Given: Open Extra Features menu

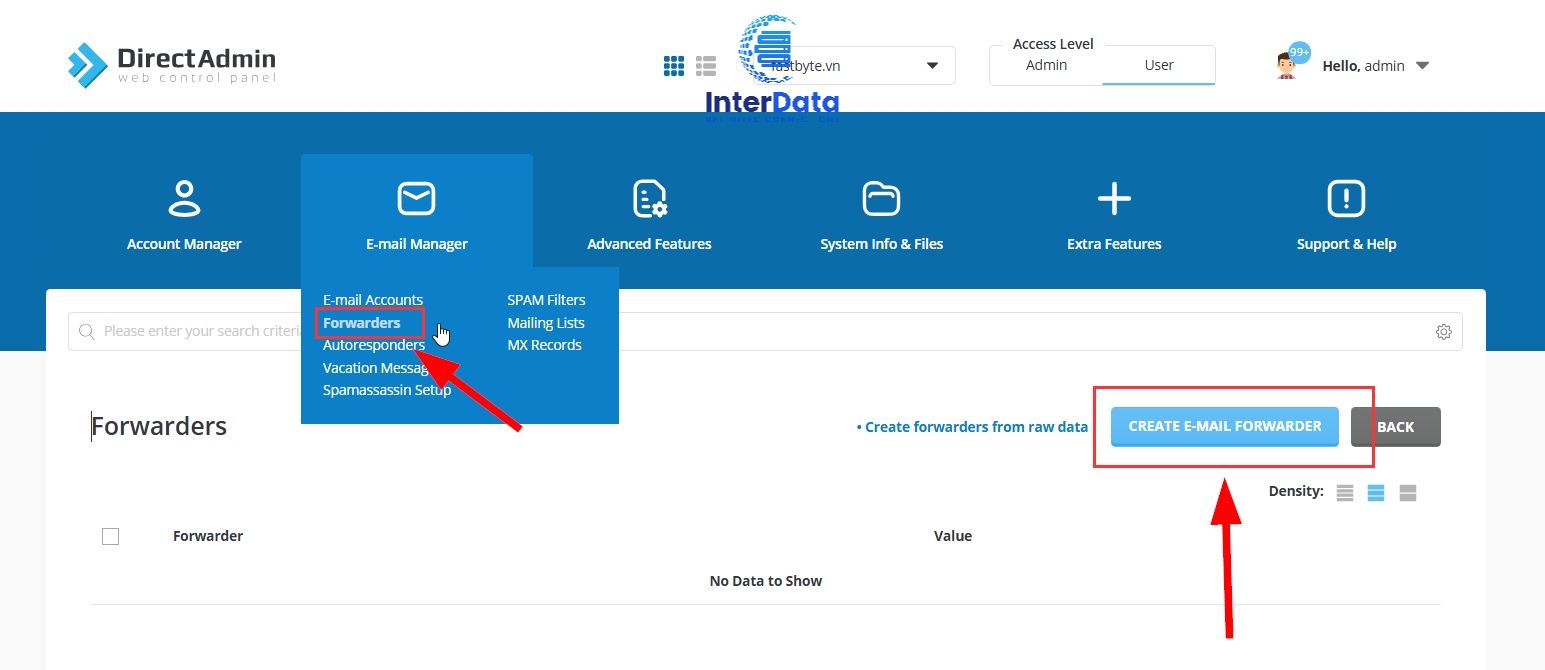Looking at the screenshot, I should click(x=1114, y=216).
